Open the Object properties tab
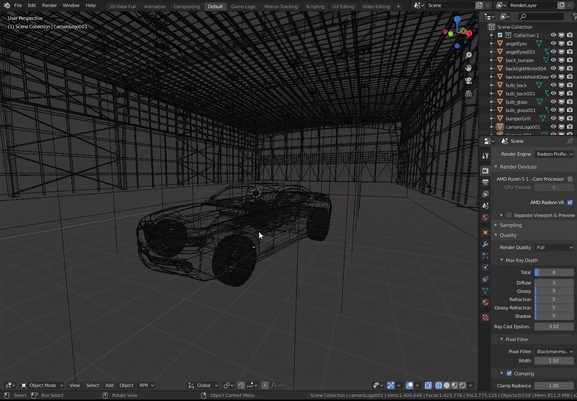The height and width of the screenshot is (401, 577). [x=485, y=232]
